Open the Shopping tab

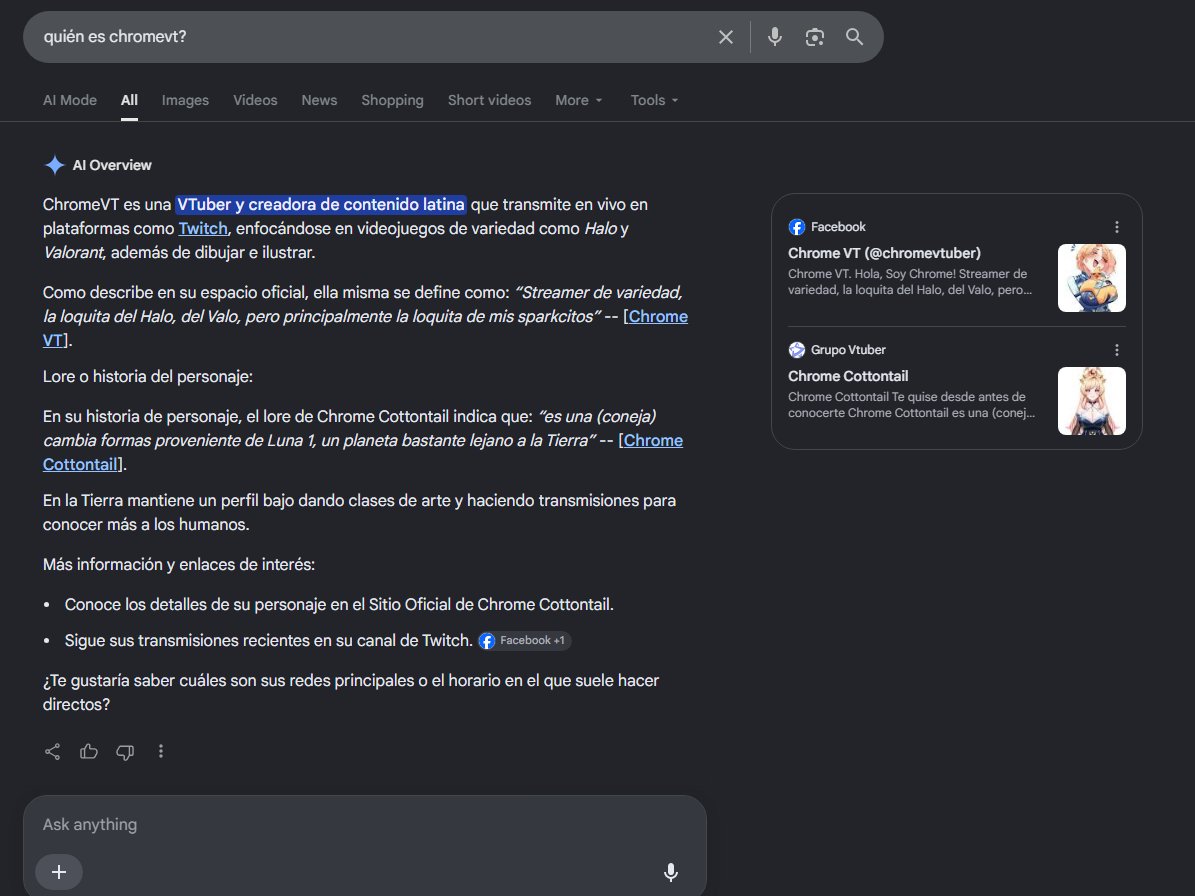click(392, 100)
